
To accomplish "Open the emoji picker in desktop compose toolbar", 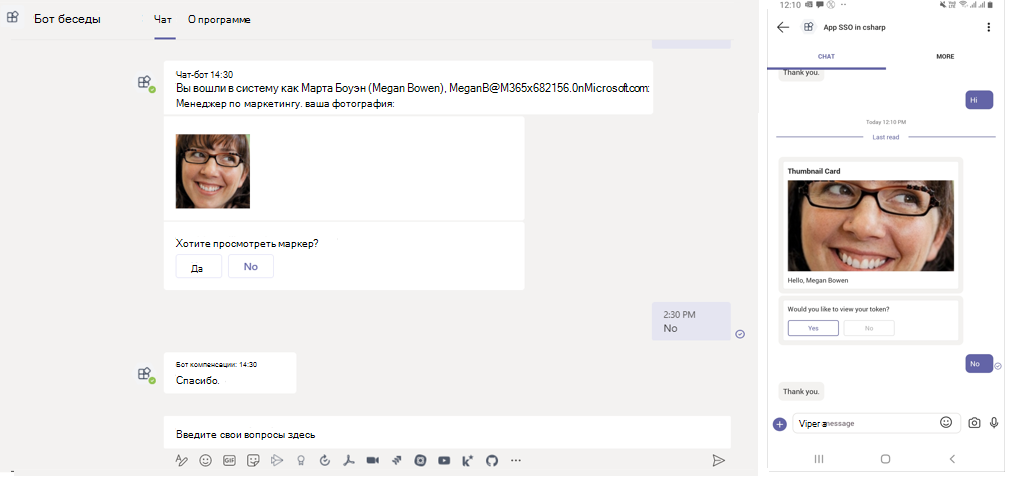I will tap(205, 461).
